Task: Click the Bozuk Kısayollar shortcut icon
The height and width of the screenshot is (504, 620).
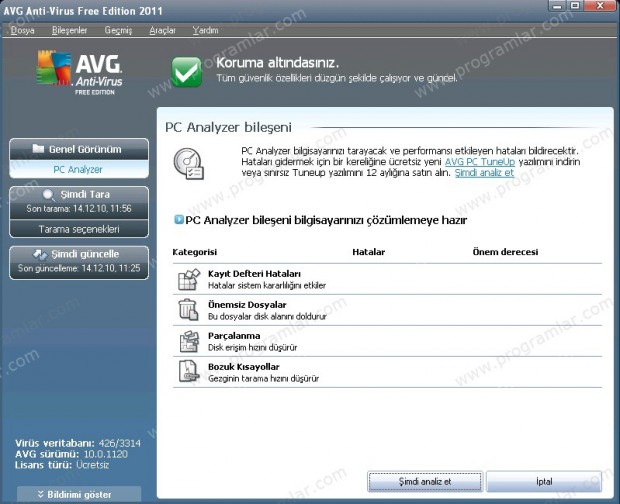Action: (x=189, y=371)
